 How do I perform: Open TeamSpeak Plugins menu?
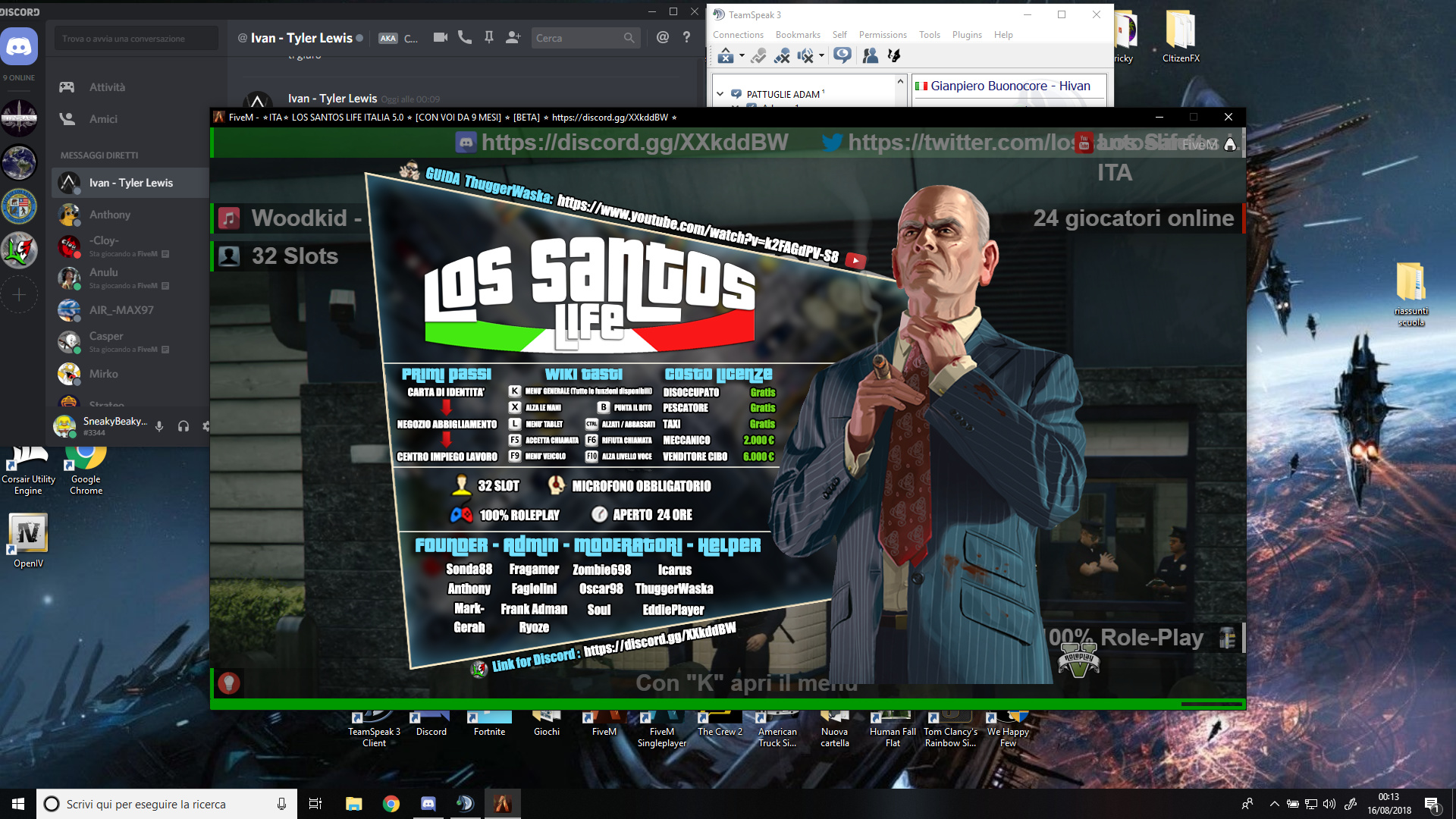(967, 35)
